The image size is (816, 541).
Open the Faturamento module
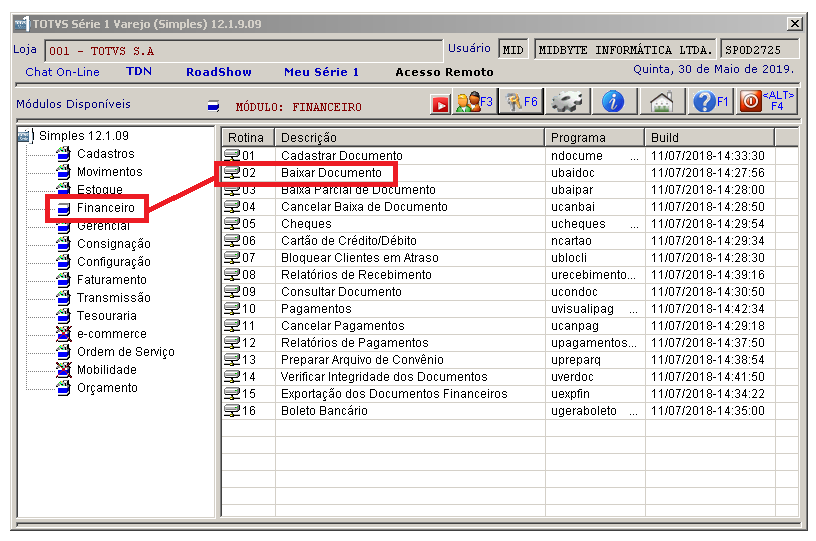[x=111, y=280]
